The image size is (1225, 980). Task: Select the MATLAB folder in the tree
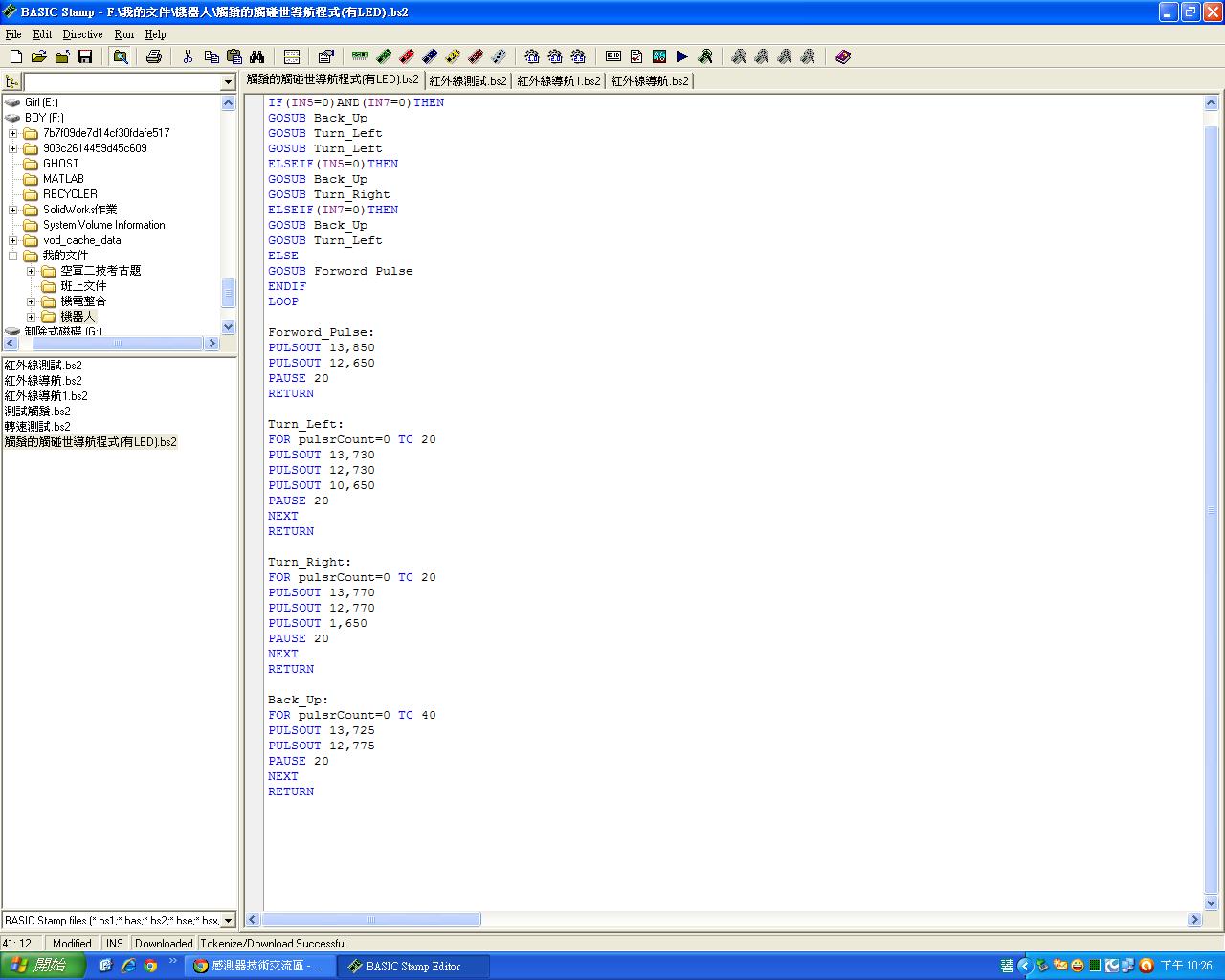[x=63, y=179]
